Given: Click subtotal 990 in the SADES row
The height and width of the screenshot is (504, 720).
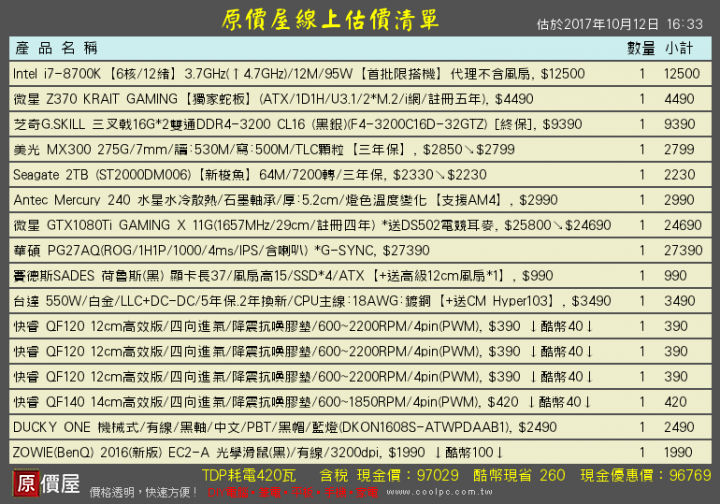Looking at the screenshot, I should tap(675, 275).
